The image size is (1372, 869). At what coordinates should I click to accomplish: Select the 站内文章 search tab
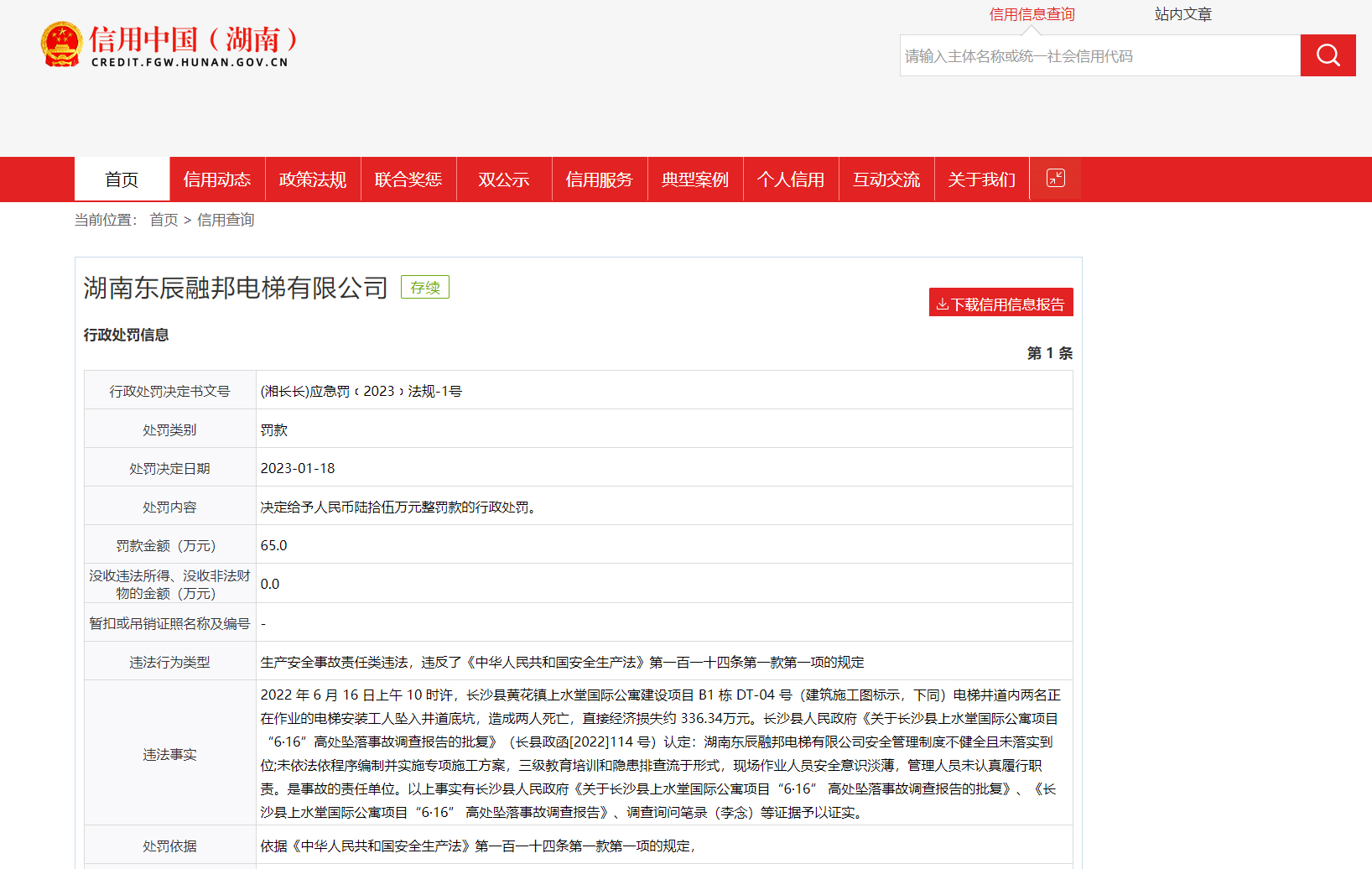point(1182,14)
